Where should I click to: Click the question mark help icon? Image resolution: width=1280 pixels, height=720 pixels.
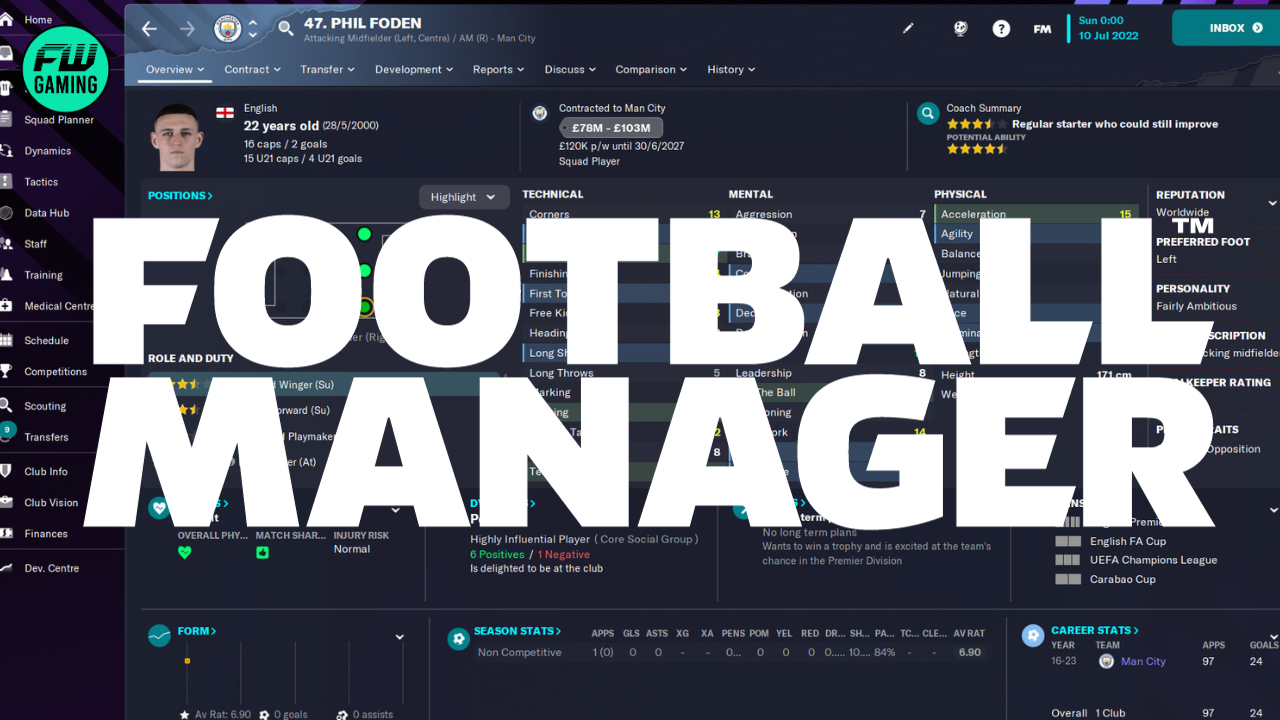pyautogui.click(x=1001, y=29)
